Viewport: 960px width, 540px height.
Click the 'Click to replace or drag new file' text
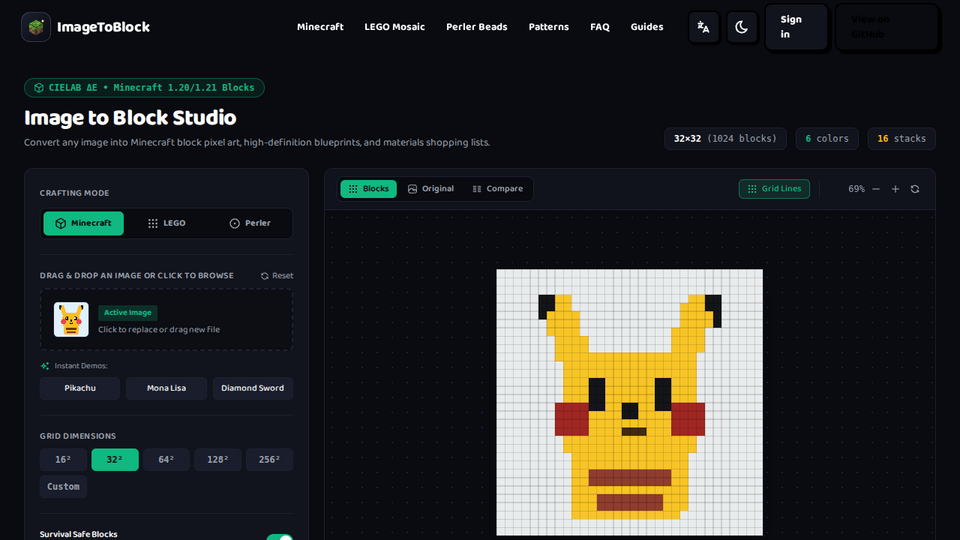(x=159, y=329)
